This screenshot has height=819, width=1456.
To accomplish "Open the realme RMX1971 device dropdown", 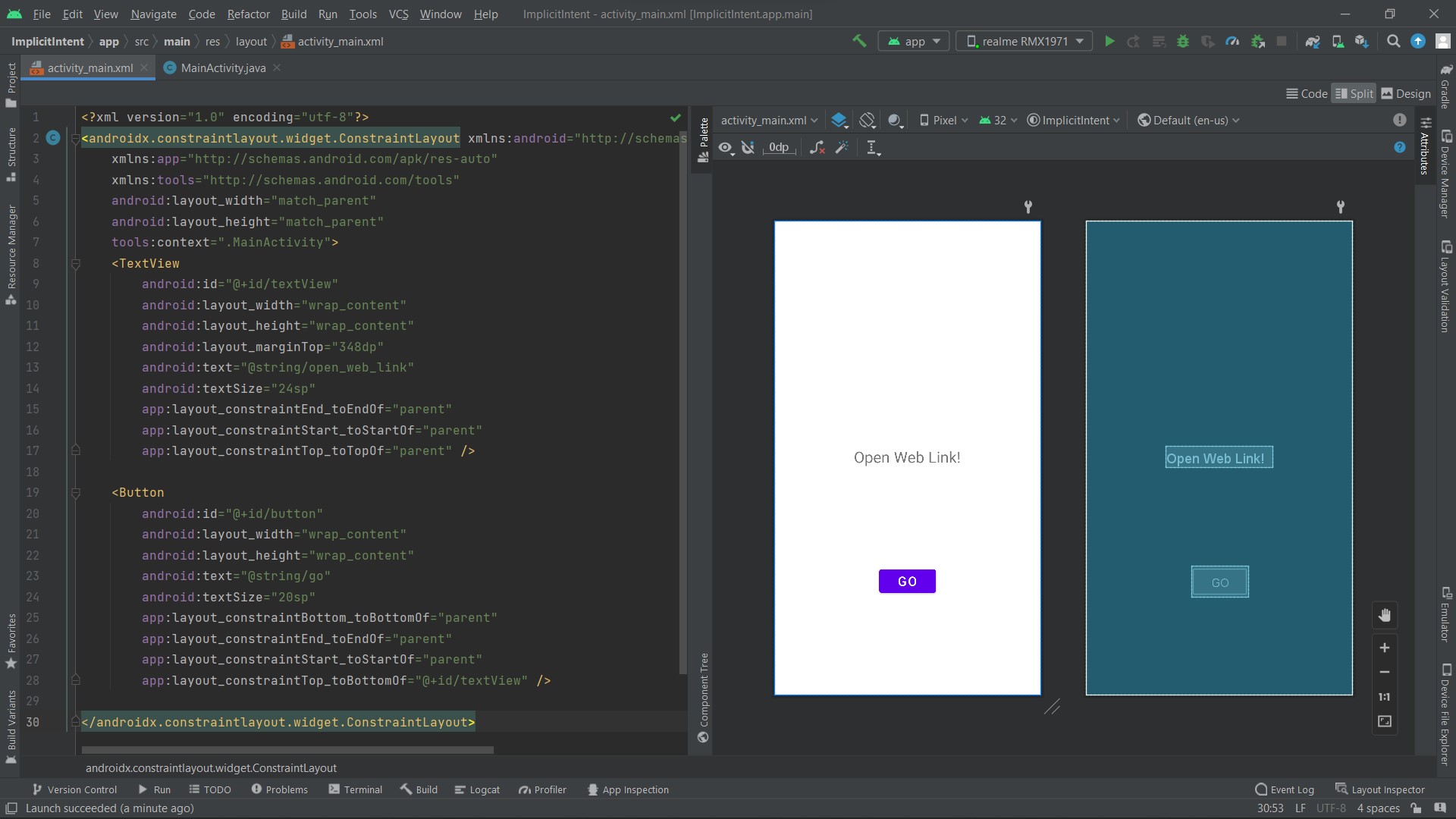I will point(1024,42).
